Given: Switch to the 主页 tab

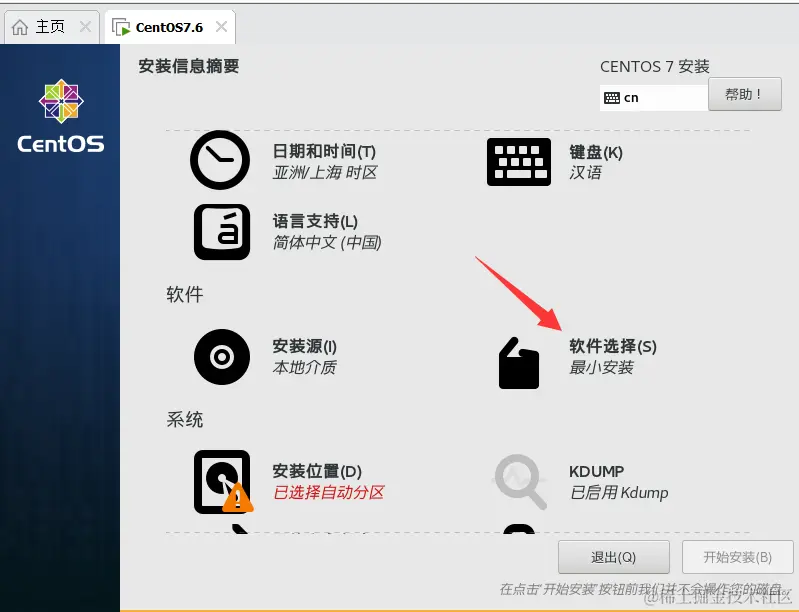Looking at the screenshot, I should [51, 26].
